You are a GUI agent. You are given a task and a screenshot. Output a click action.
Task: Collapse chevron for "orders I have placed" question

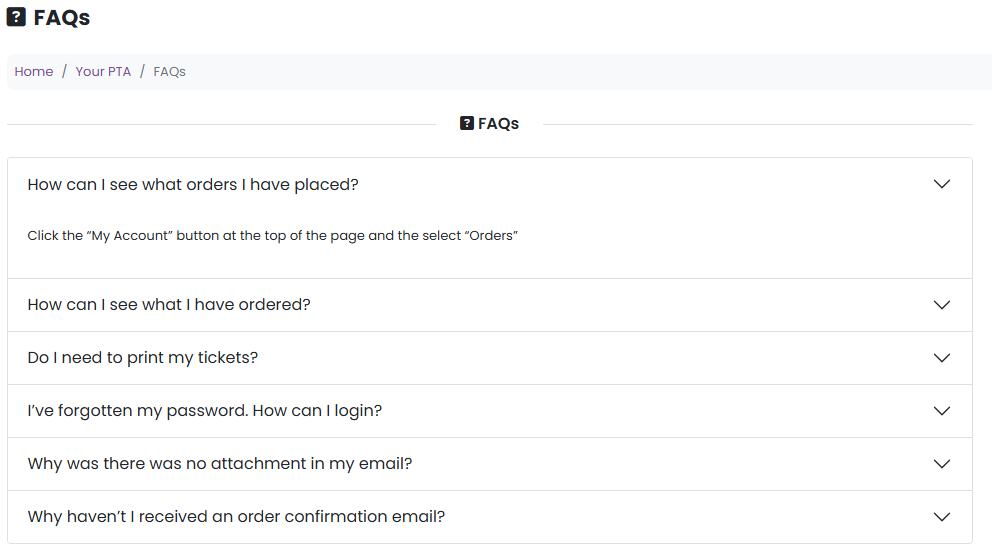tap(941, 184)
